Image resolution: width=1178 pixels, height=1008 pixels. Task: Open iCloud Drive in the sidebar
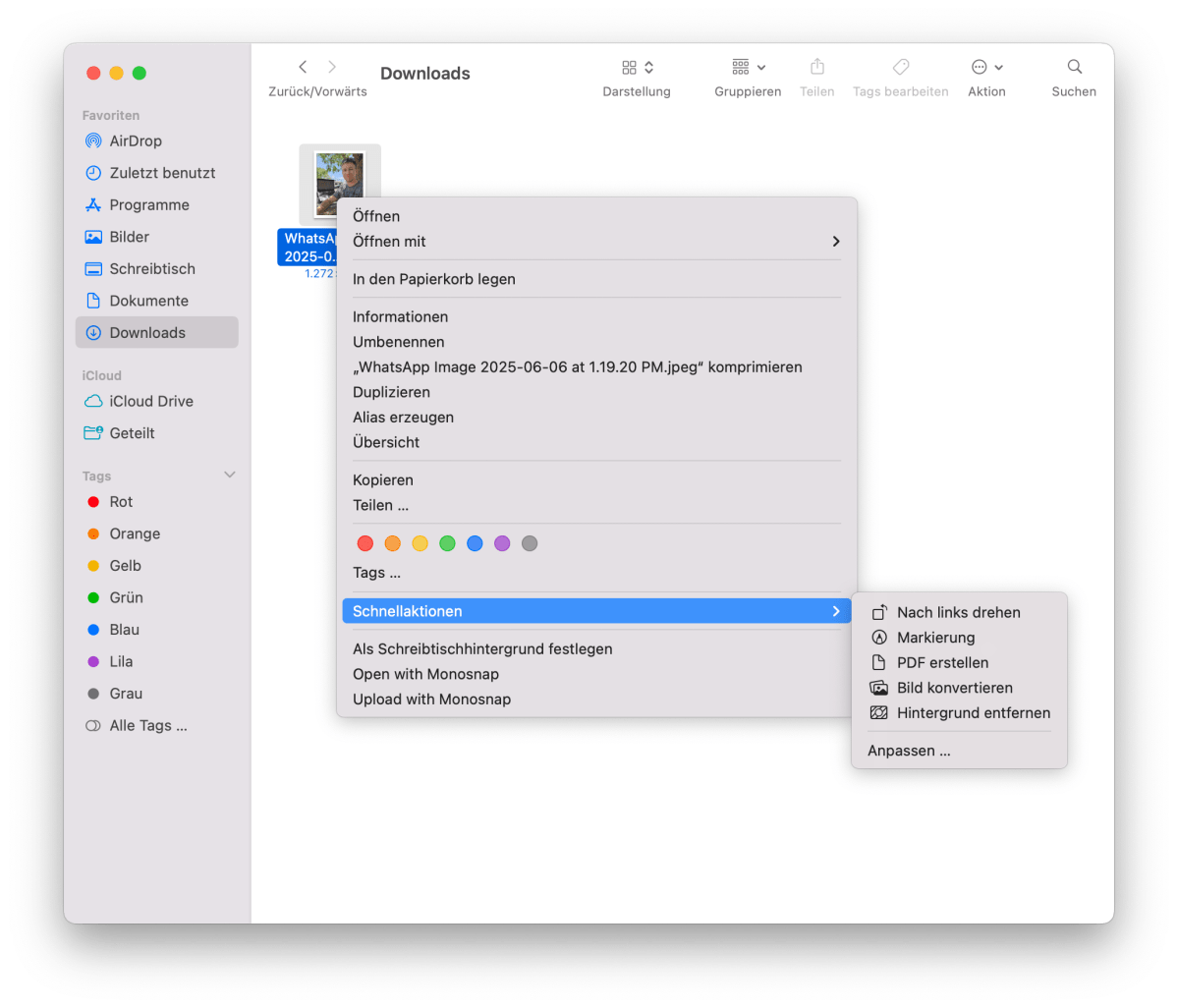132,401
